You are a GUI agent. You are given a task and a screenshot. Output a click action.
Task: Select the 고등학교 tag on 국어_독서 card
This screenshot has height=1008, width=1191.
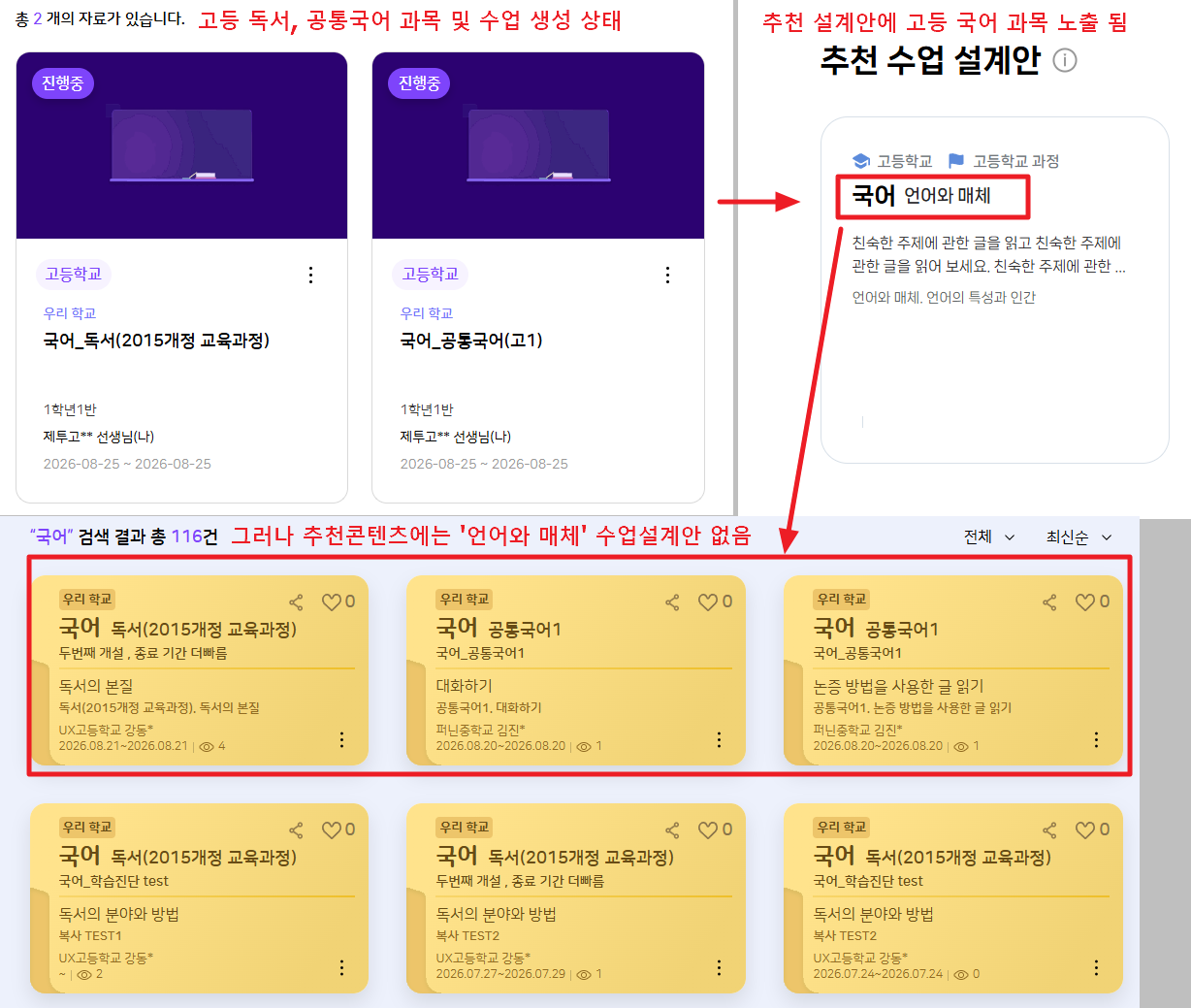click(x=74, y=275)
